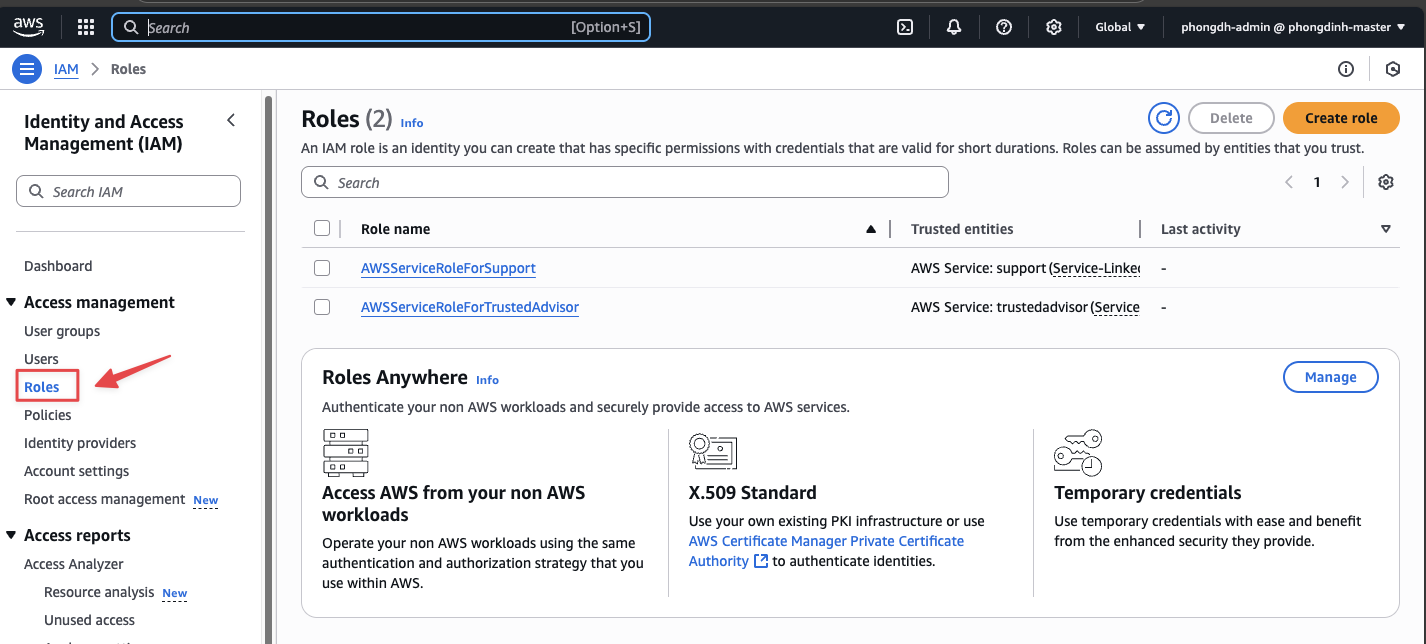Check the AWSServiceRoleForSupport row

[x=322, y=268]
